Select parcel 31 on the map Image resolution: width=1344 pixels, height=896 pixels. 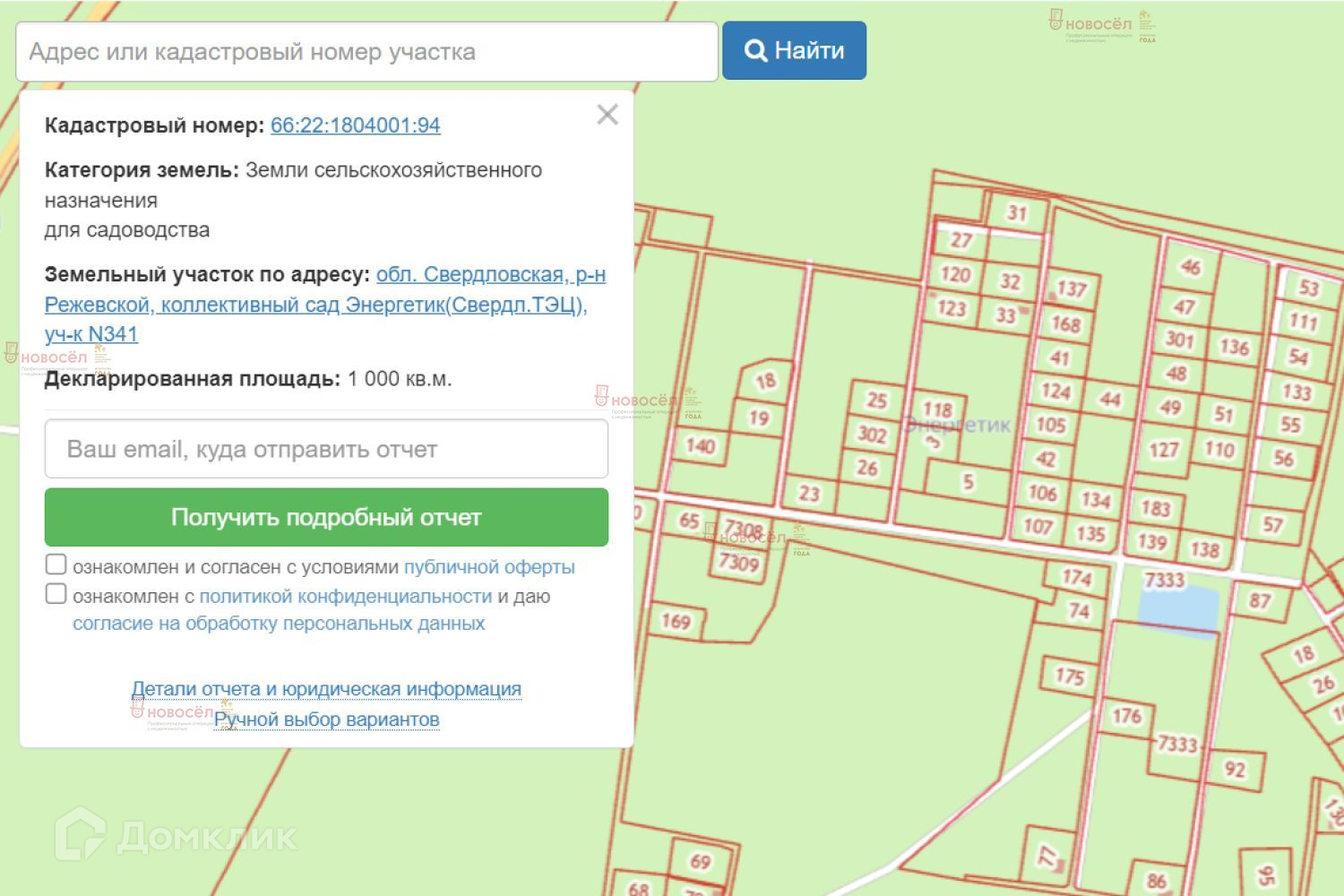(1016, 213)
